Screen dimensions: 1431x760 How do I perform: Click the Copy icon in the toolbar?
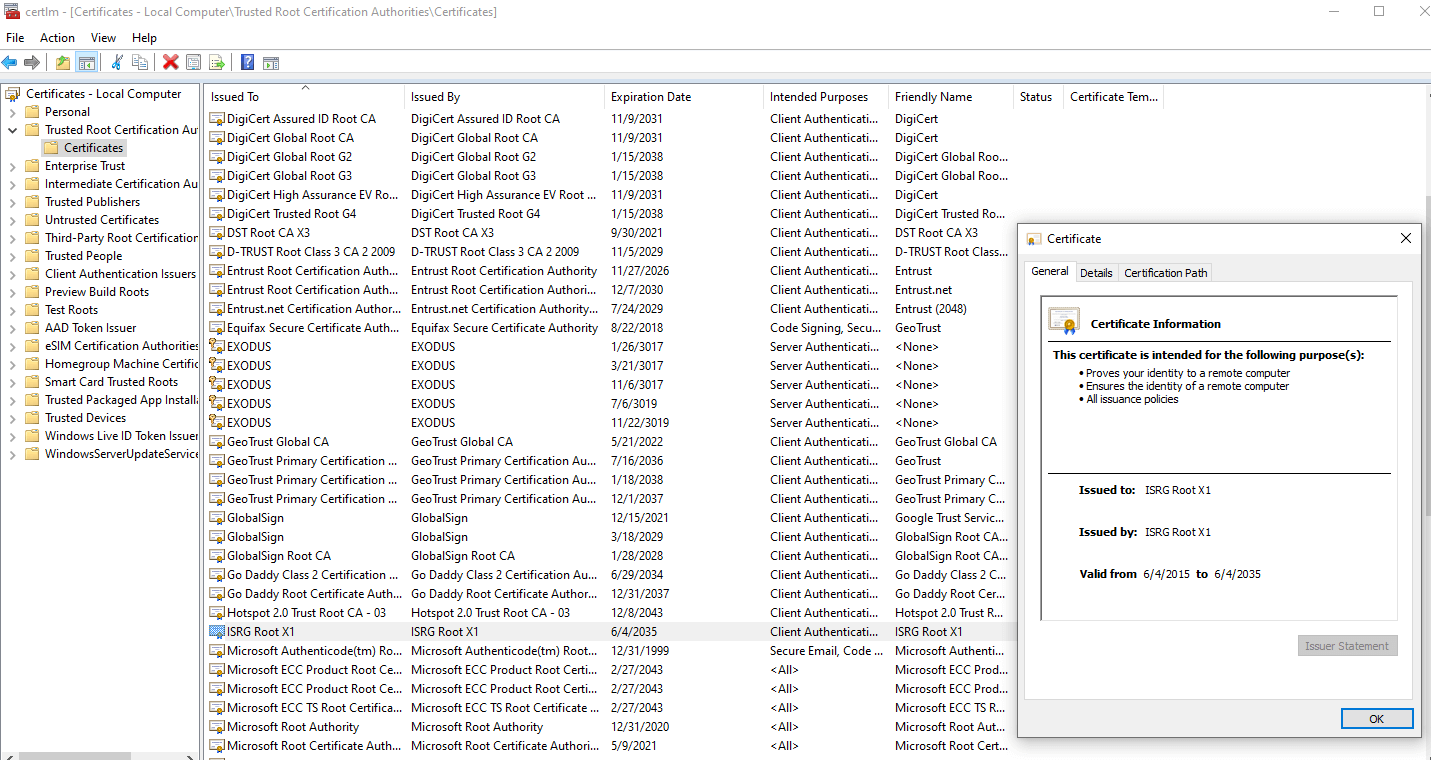[x=140, y=62]
